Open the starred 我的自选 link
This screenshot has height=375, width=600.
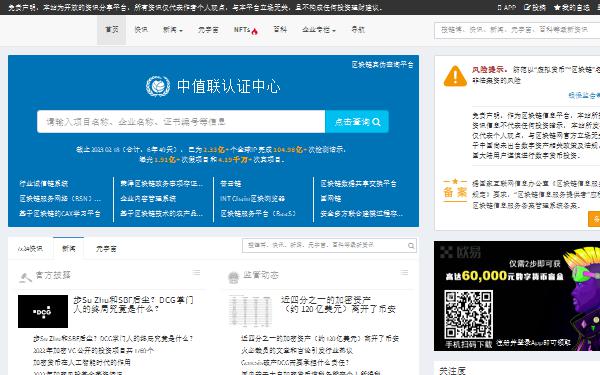[x=572, y=7]
